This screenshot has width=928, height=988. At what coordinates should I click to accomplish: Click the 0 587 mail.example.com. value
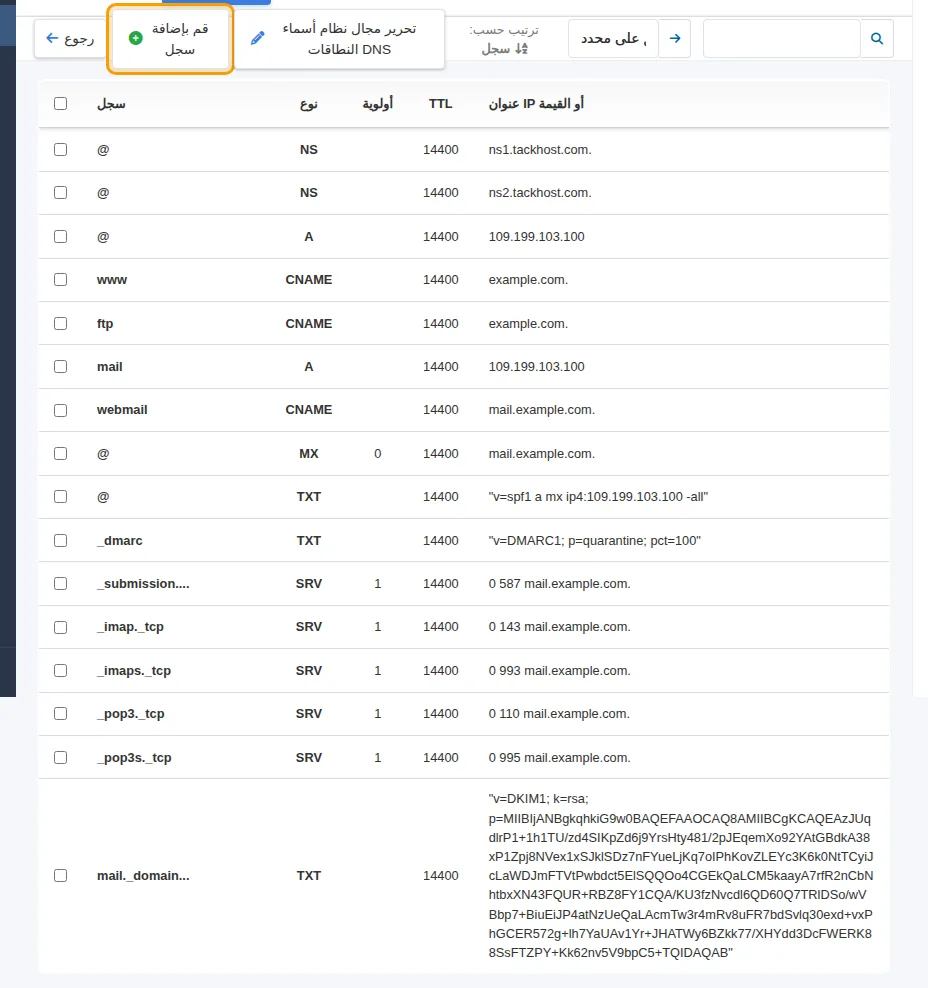(559, 583)
